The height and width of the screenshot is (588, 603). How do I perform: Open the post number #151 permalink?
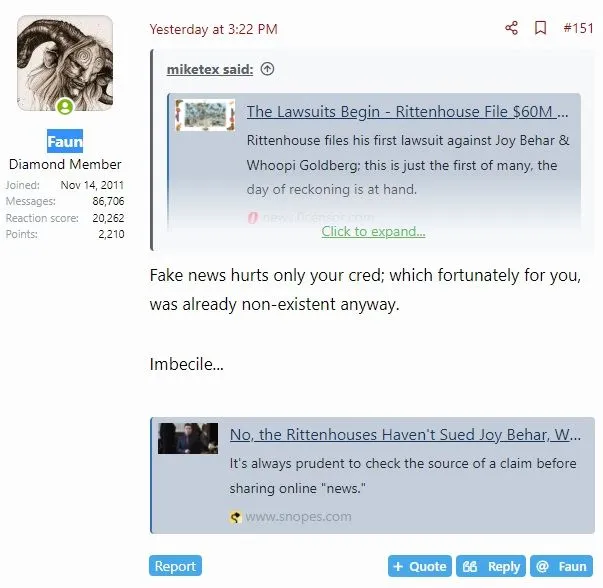(578, 28)
